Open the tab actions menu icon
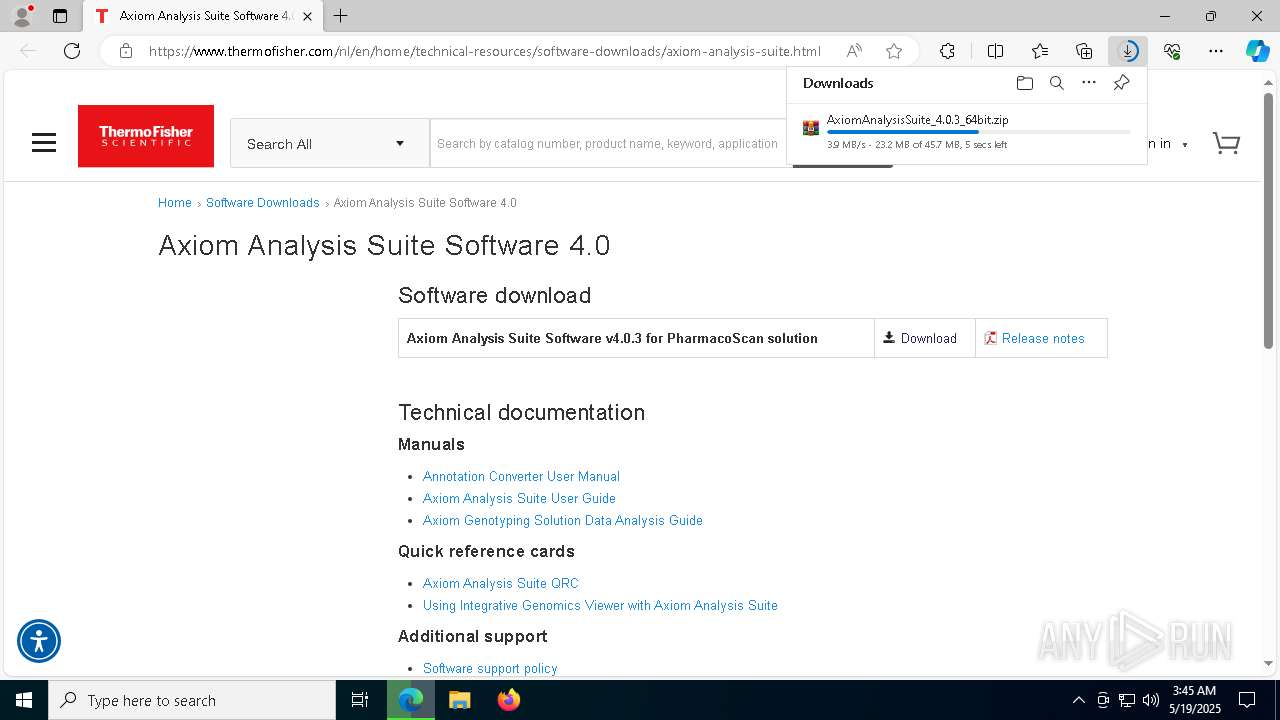Screen dimensions: 1280x720 tap(60, 16)
